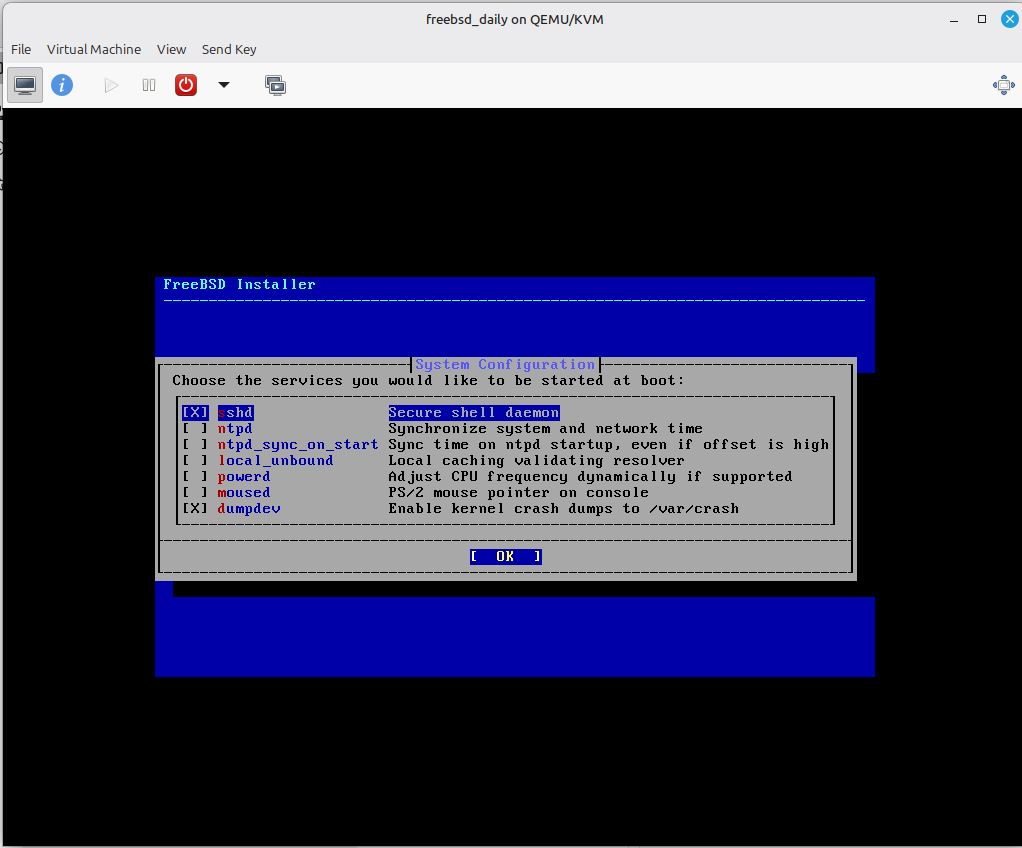Enable the powerd checkbox
The height and width of the screenshot is (848, 1022).
click(195, 477)
